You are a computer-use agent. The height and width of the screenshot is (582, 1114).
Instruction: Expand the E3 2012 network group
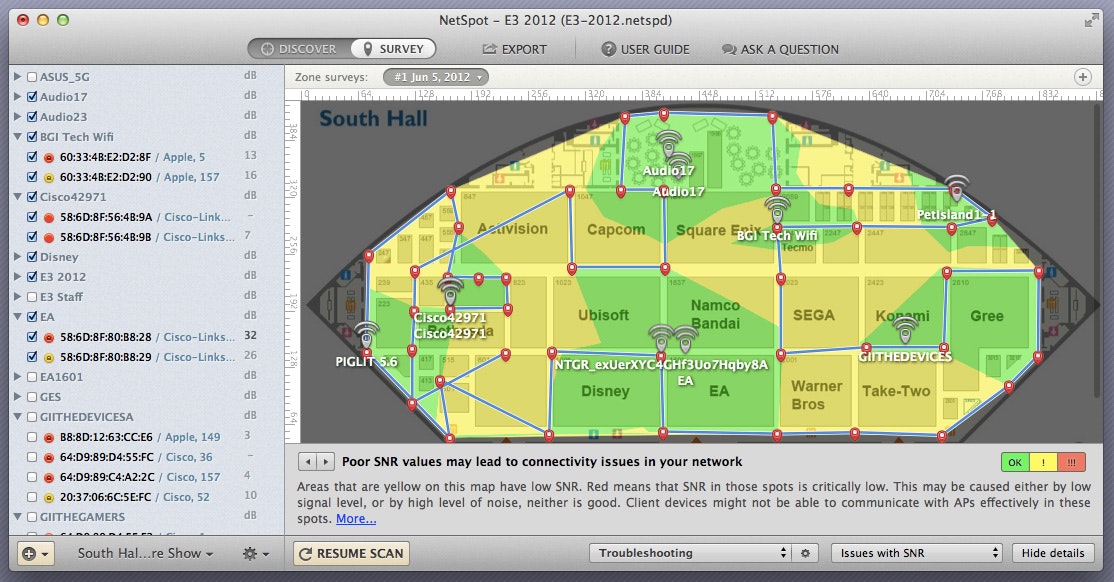pyautogui.click(x=17, y=276)
